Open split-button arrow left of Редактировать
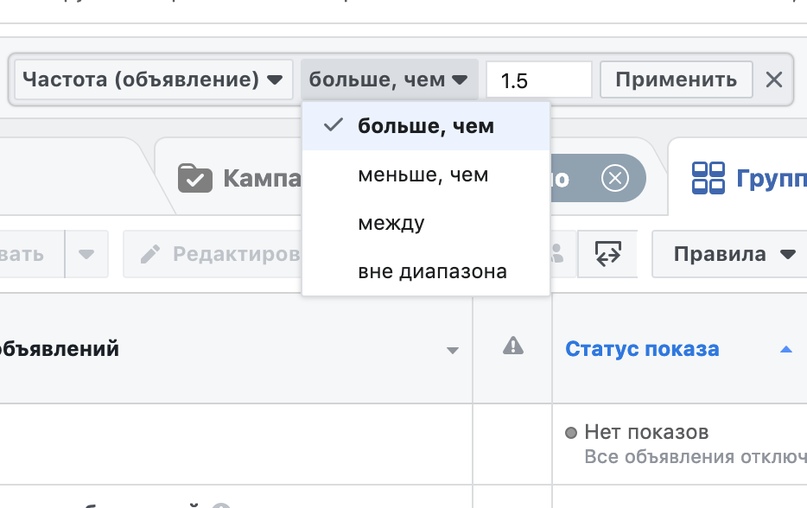 tap(87, 254)
